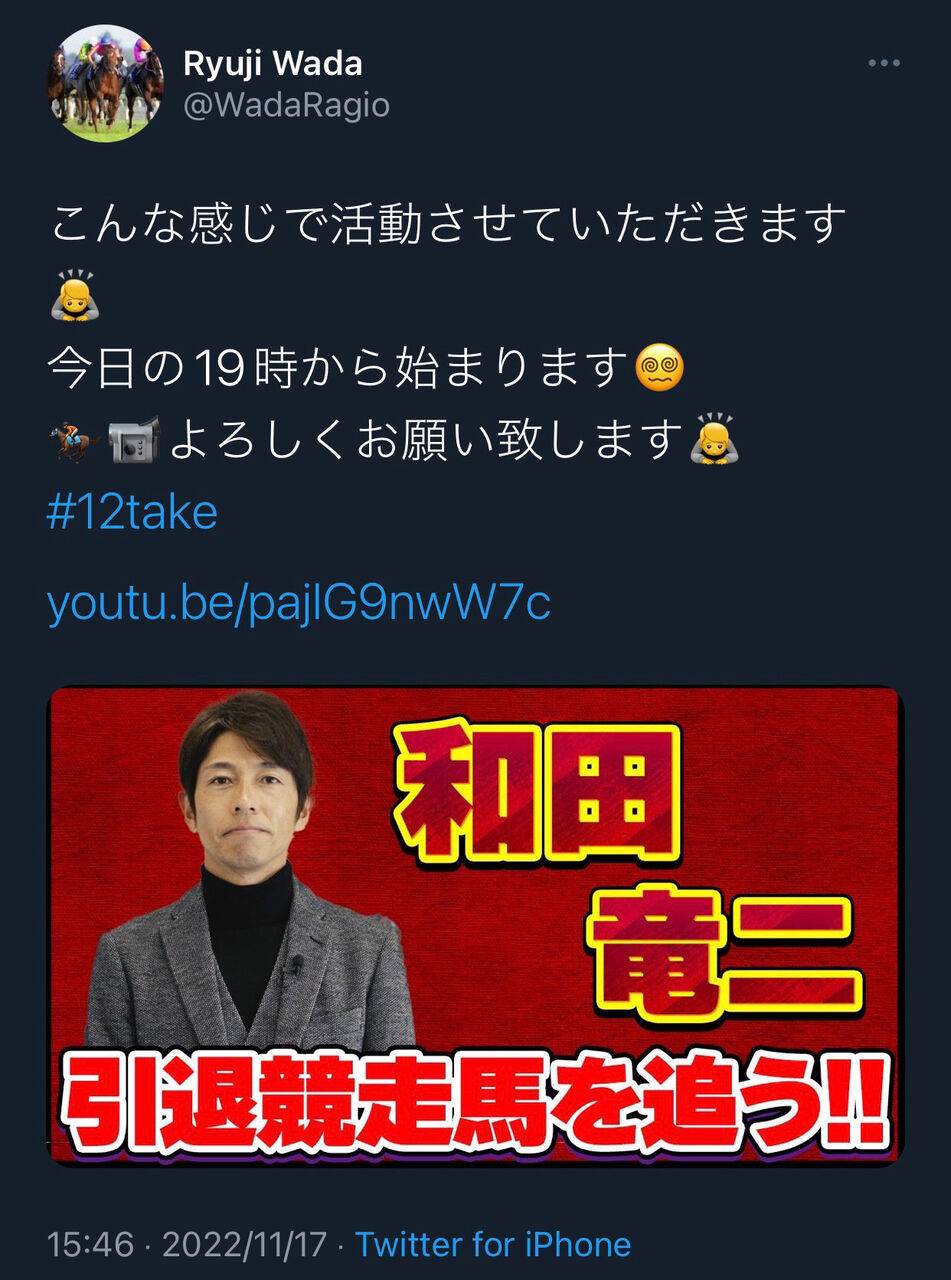951x1280 pixels.
Task: Tap the horse racing jockey emoji
Action: point(74,441)
